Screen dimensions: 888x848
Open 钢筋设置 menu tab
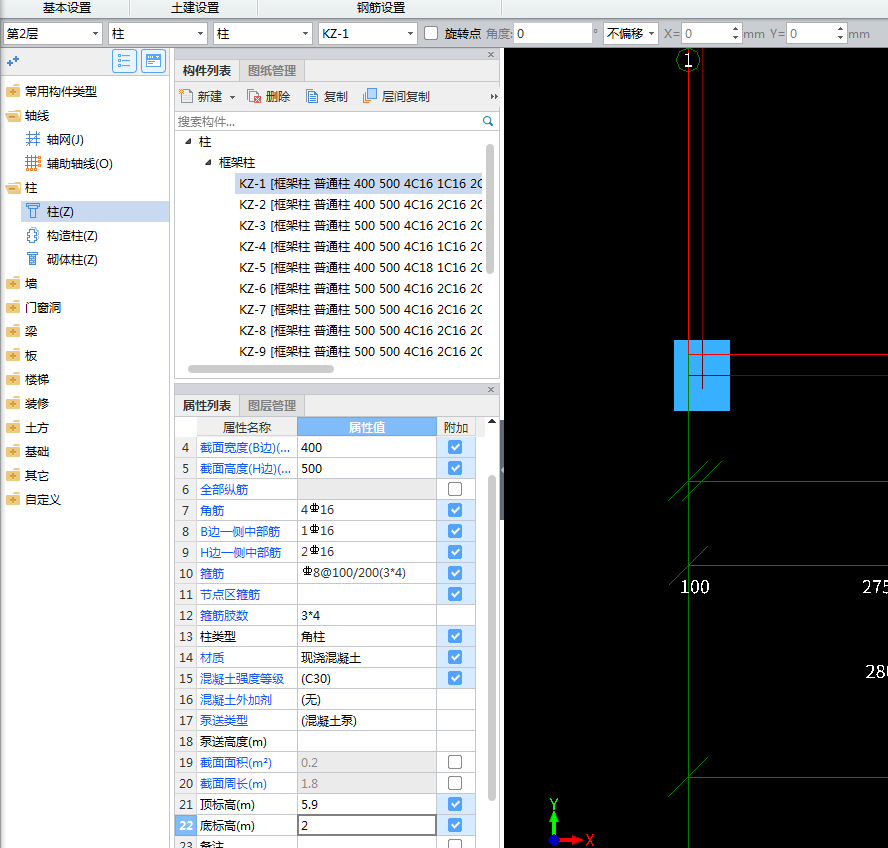click(x=381, y=8)
